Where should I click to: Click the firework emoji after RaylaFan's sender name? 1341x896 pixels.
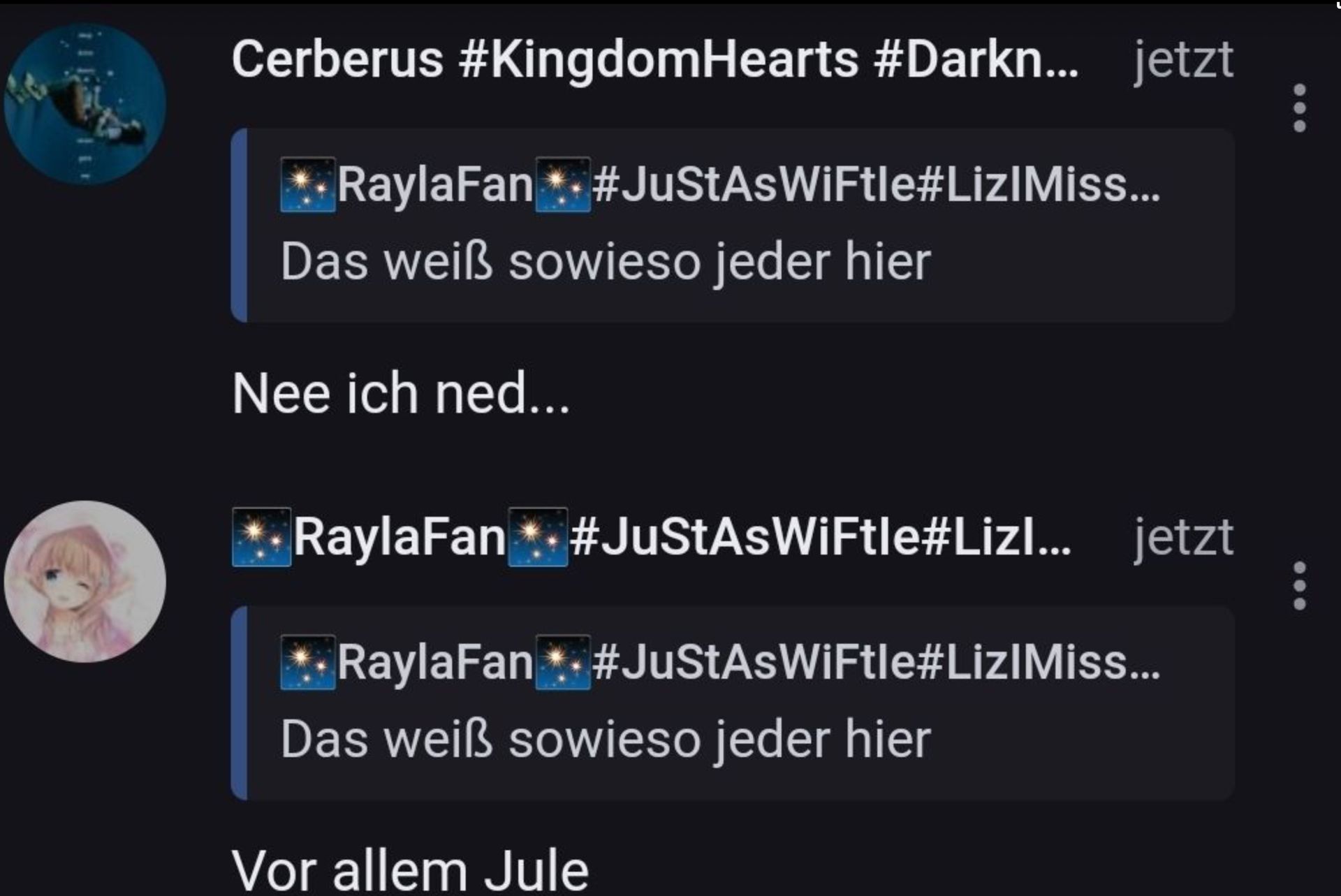[x=537, y=537]
